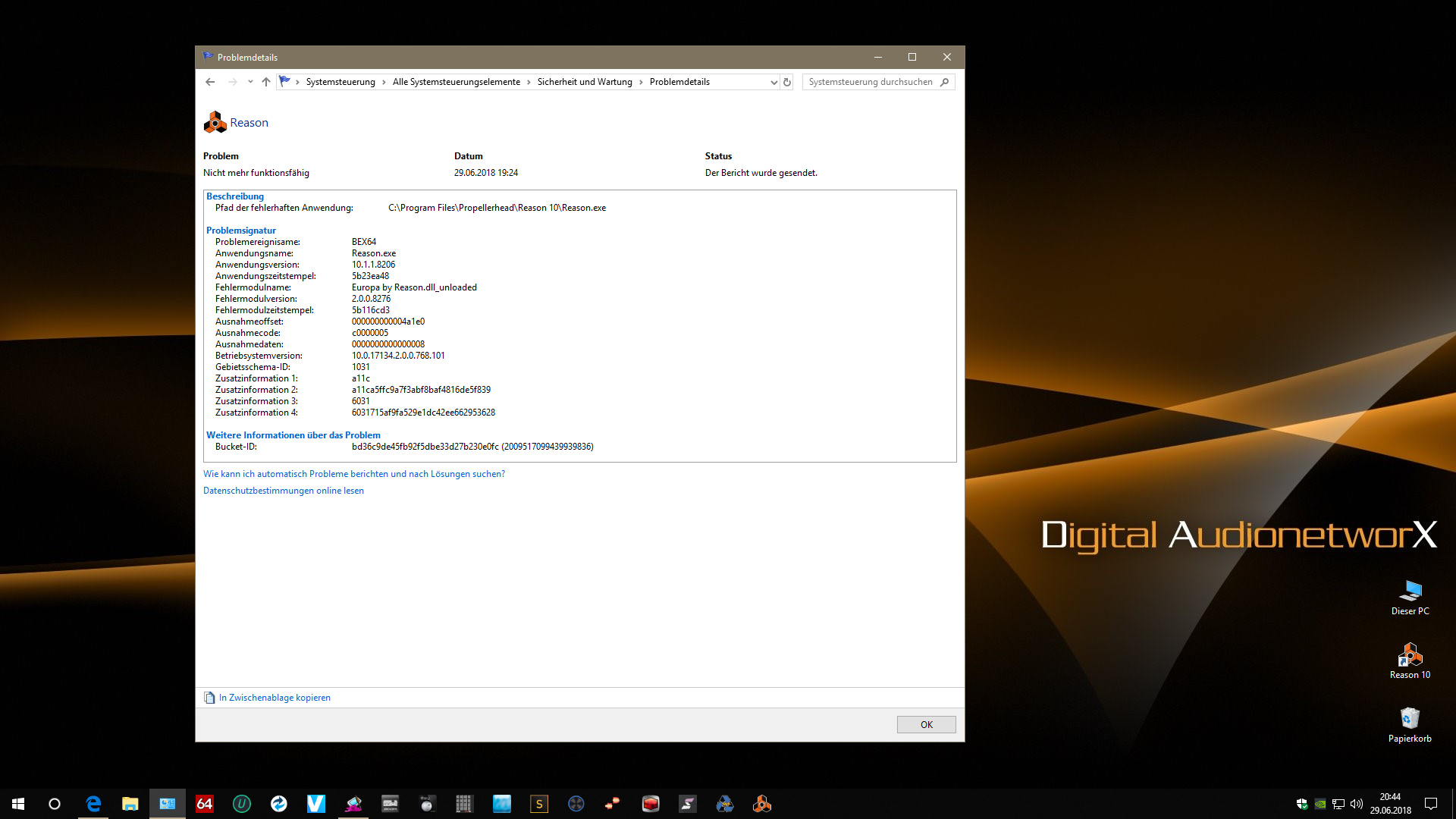1456x819 pixels.
Task: Expand chevron after Systemsteuerung breadcrumb
Action: point(384,82)
